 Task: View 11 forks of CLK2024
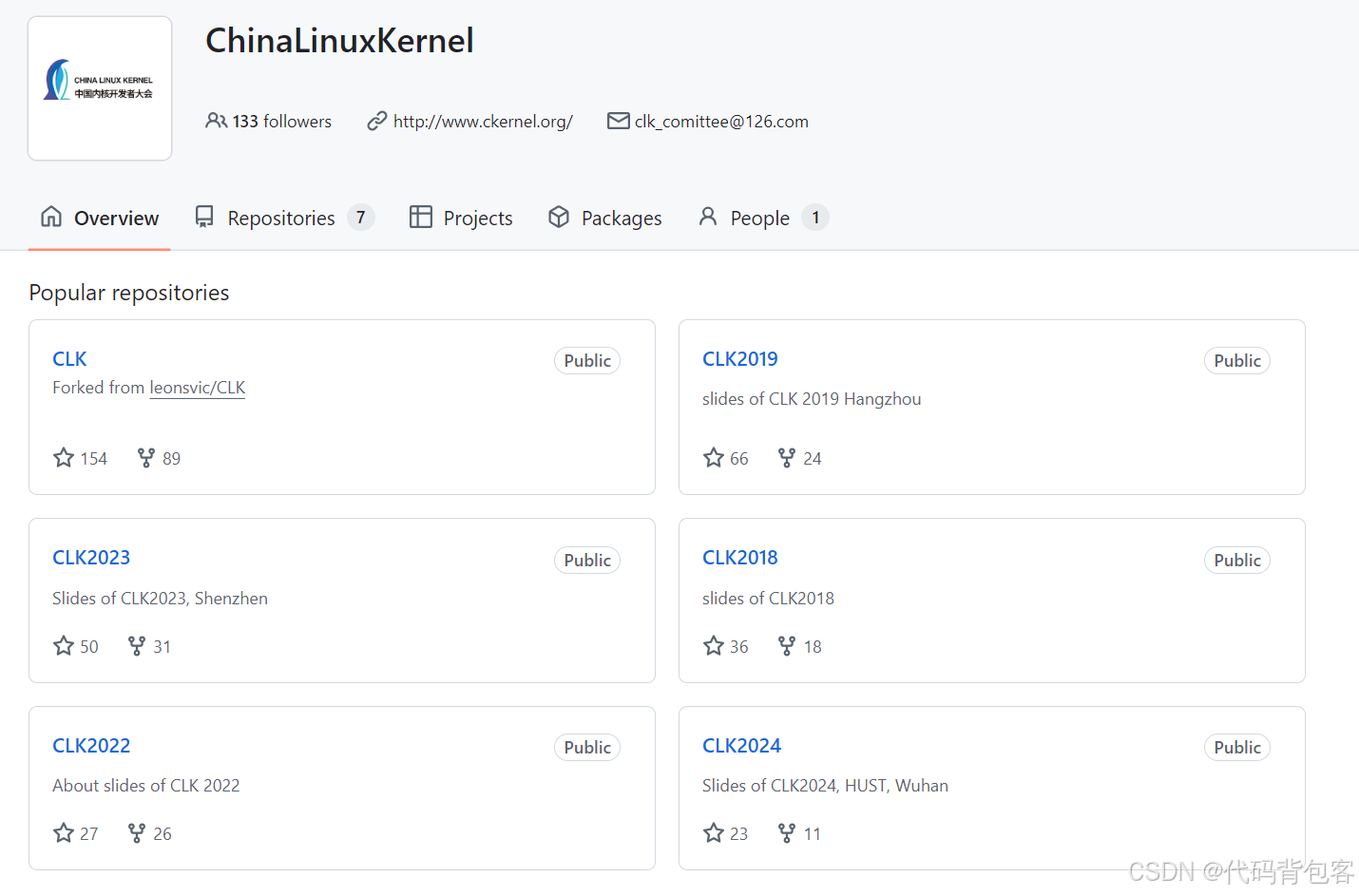(x=813, y=834)
